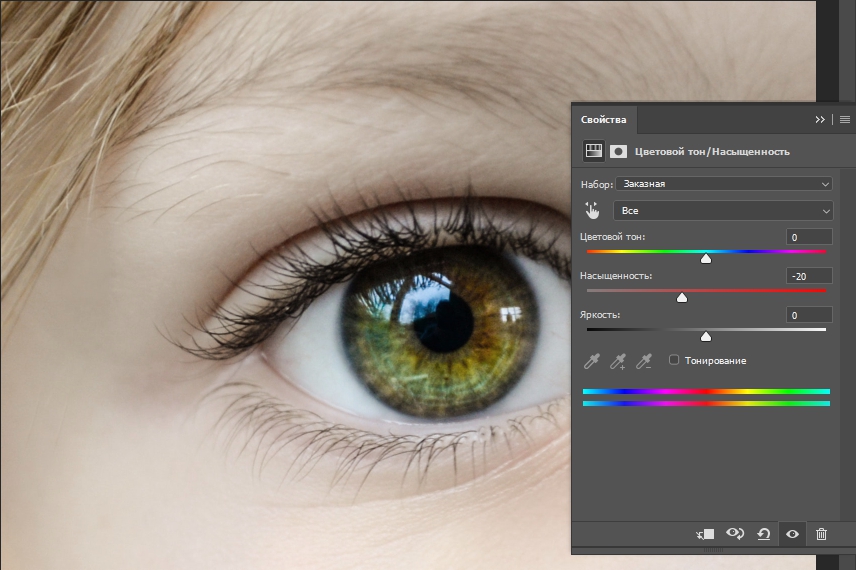
Task: Open the Properties panel flyout menu
Action: tap(845, 120)
